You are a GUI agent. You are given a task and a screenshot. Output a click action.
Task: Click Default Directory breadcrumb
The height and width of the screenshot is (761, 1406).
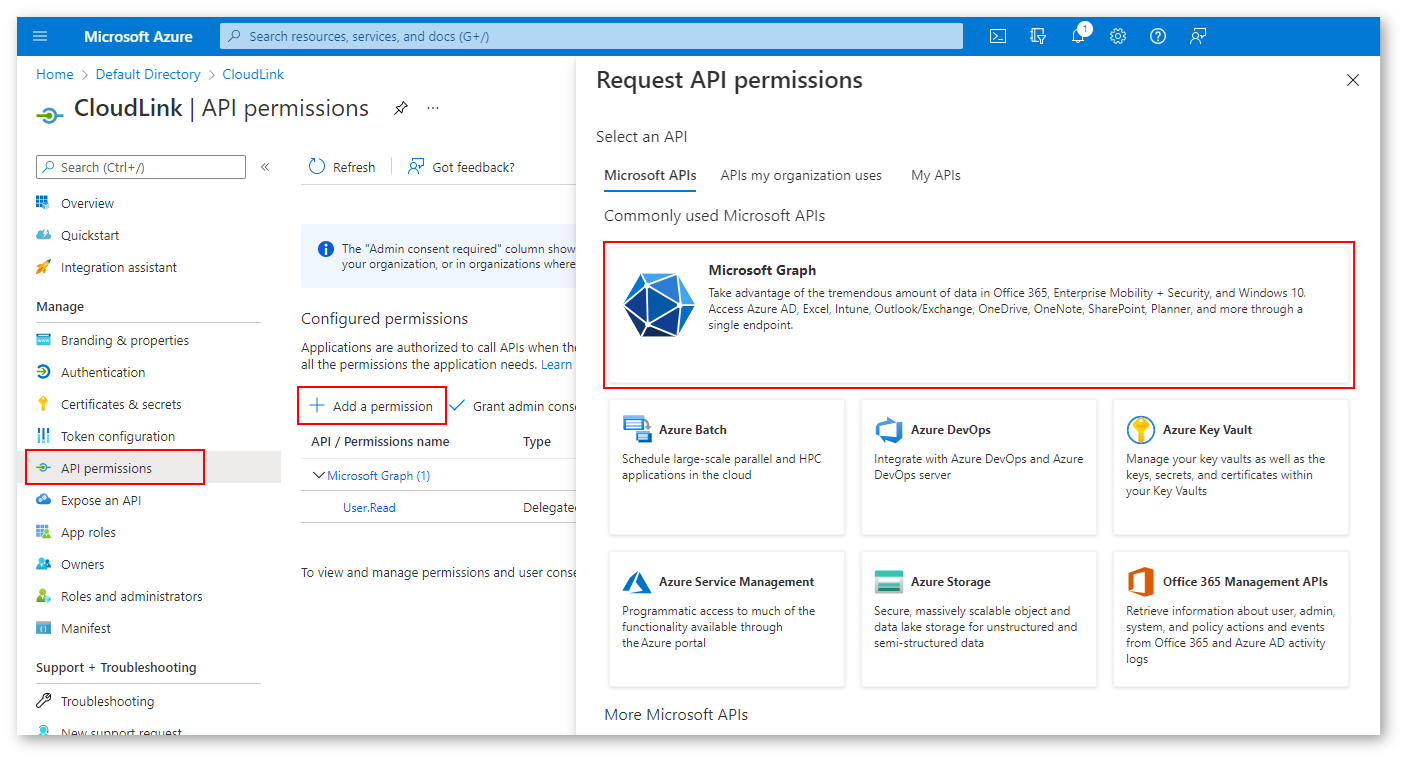point(148,74)
